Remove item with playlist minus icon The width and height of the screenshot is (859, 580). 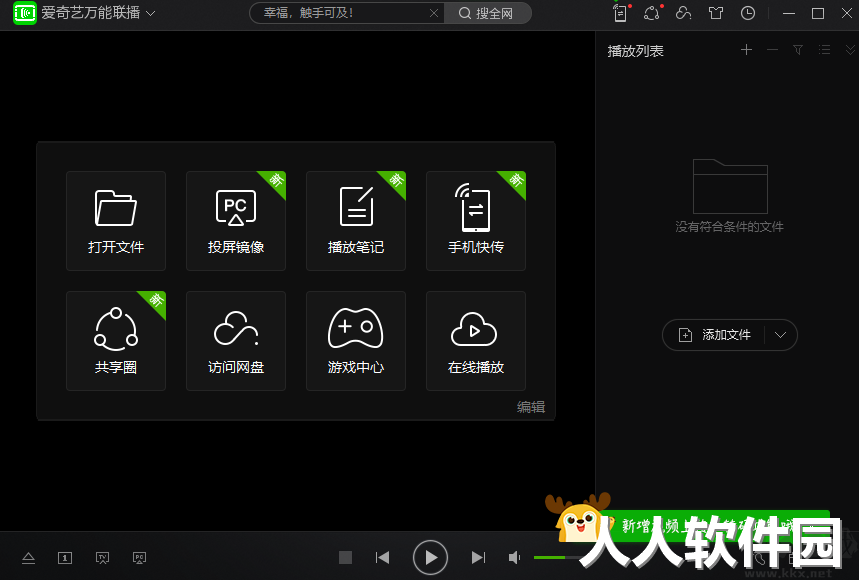coord(772,50)
